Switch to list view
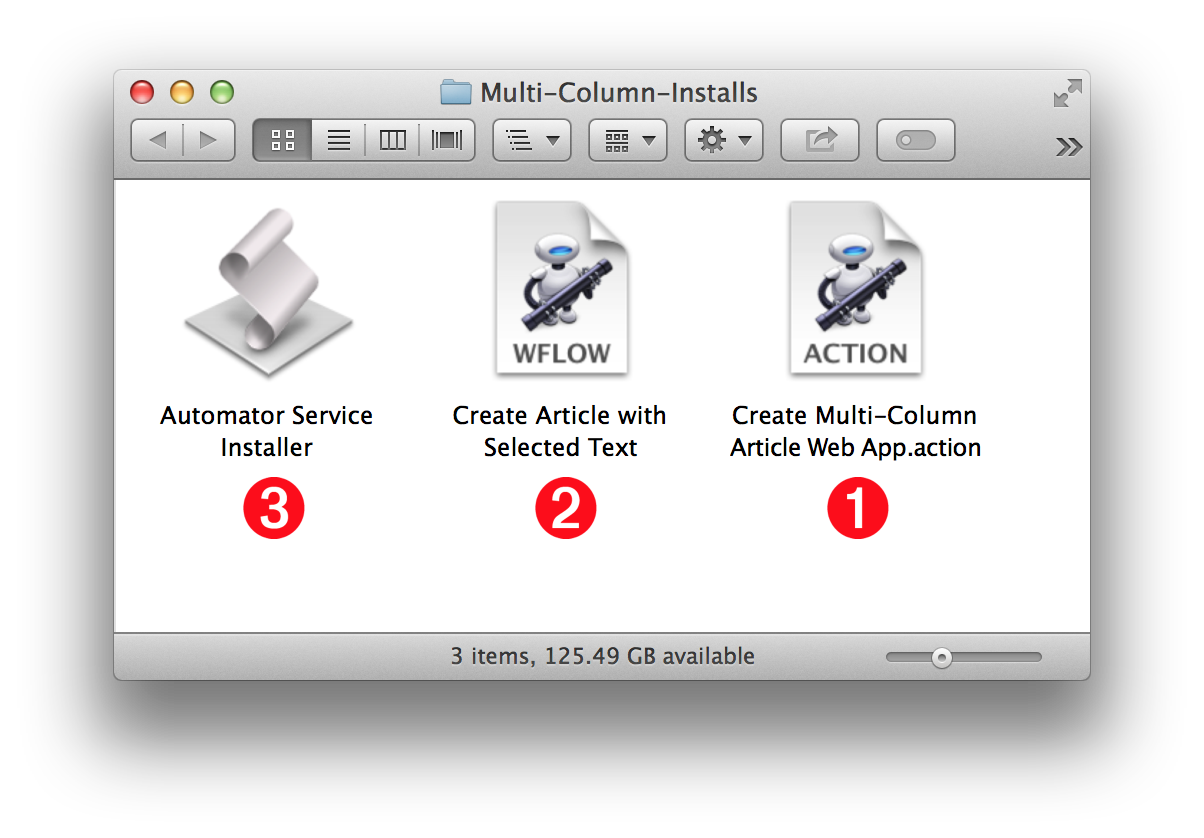 pyautogui.click(x=339, y=140)
